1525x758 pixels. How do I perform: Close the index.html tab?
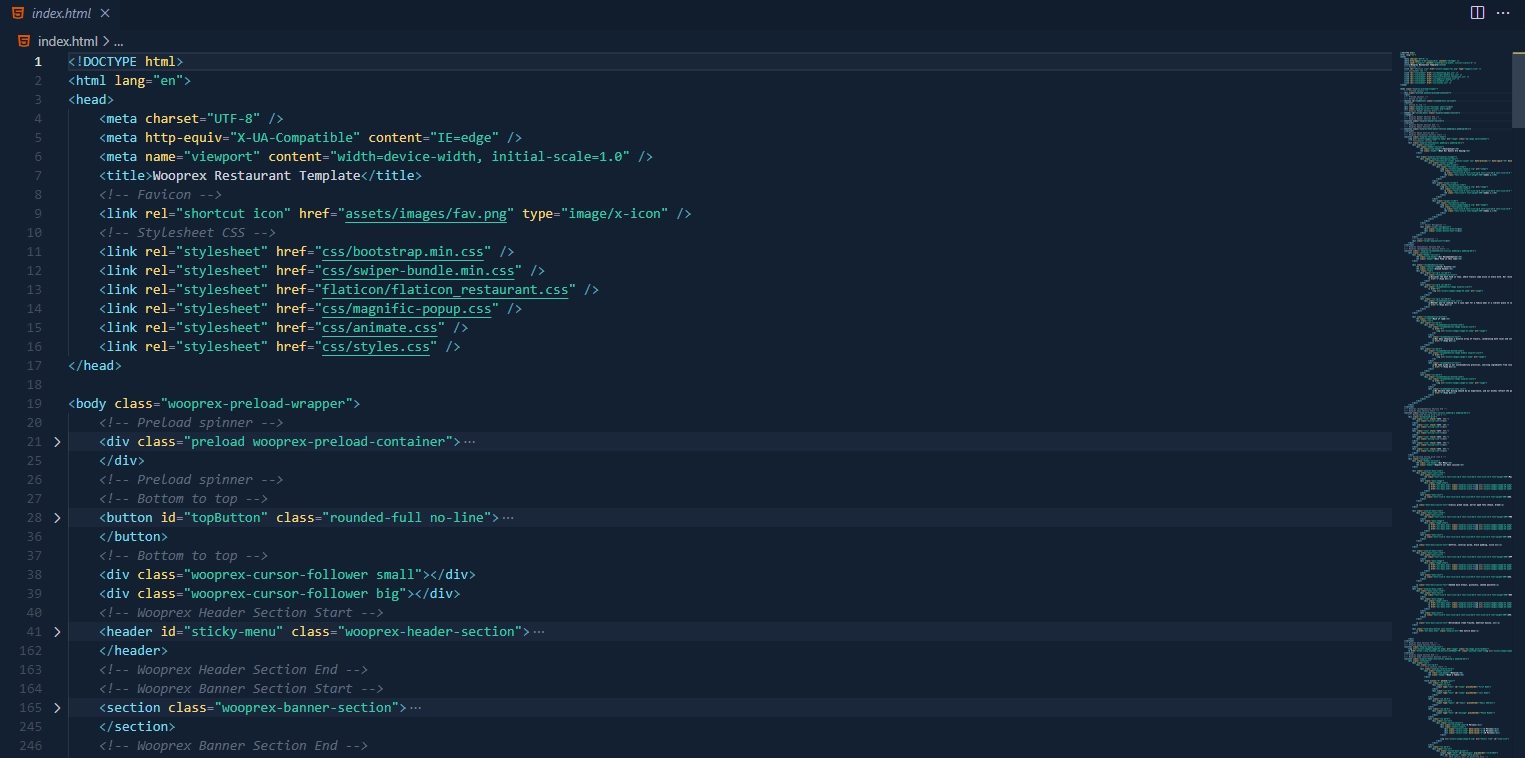click(x=104, y=13)
